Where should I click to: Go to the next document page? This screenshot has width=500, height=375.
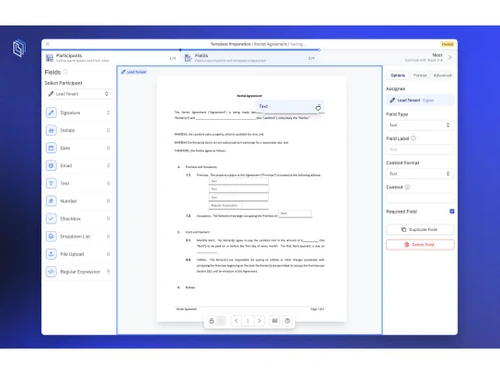click(x=259, y=321)
